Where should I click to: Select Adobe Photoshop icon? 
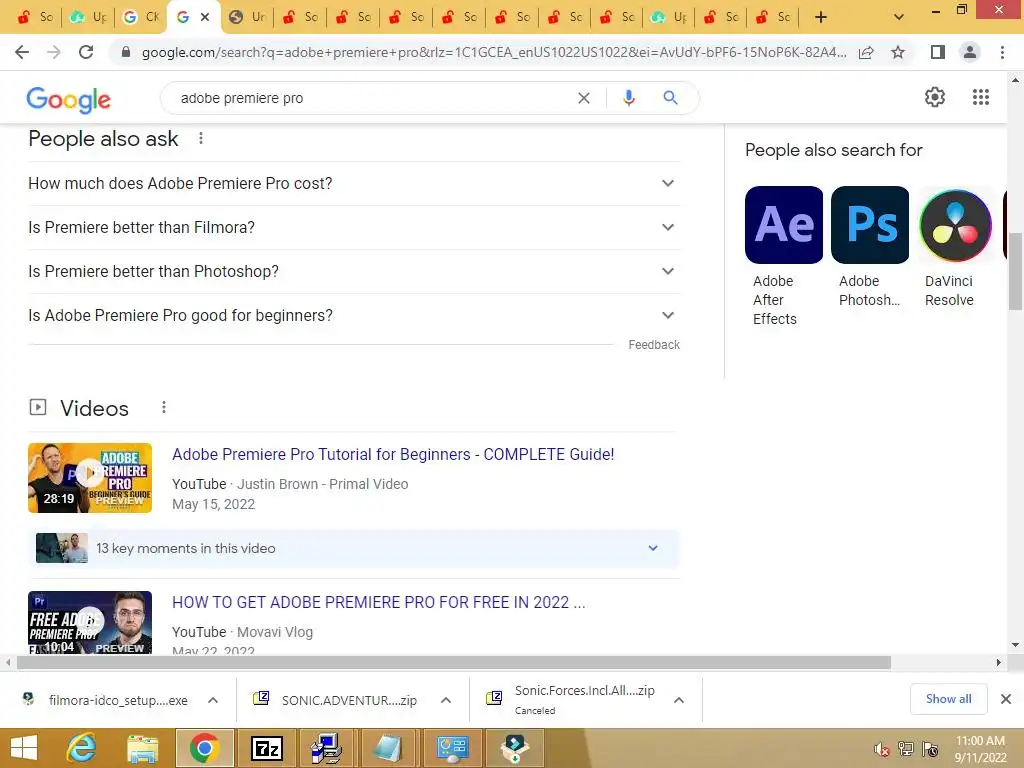[x=870, y=225]
